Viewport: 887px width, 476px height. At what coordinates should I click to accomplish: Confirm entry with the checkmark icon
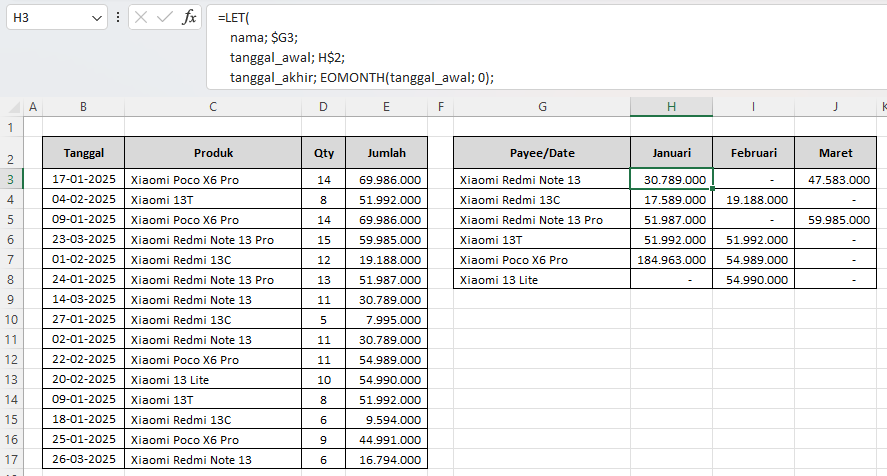[165, 18]
